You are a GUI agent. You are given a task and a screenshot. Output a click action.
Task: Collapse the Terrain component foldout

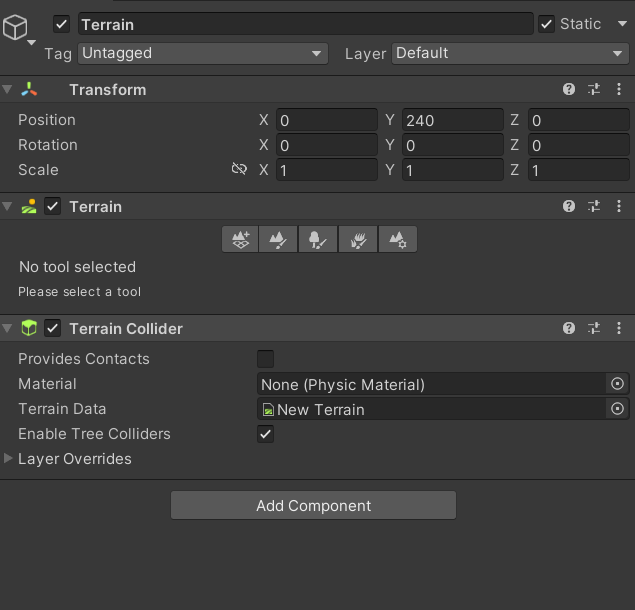point(7,206)
